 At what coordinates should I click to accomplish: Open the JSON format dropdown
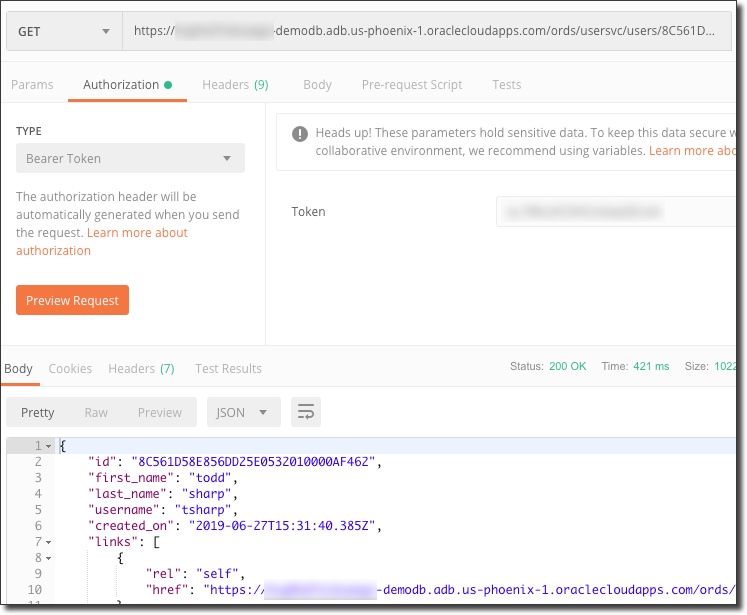(243, 413)
